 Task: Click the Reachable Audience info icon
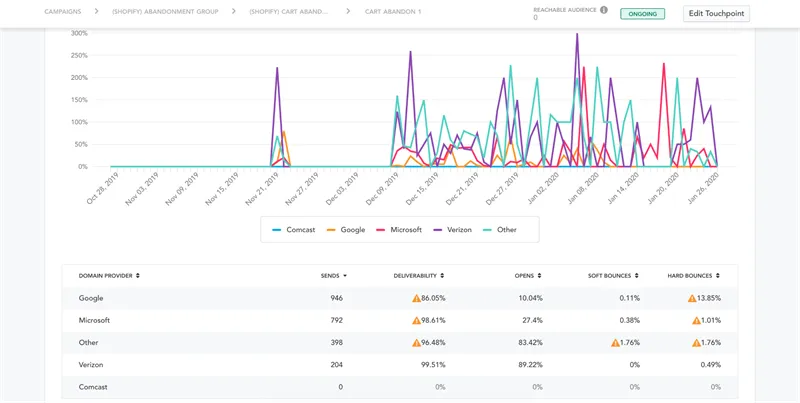[x=604, y=10]
